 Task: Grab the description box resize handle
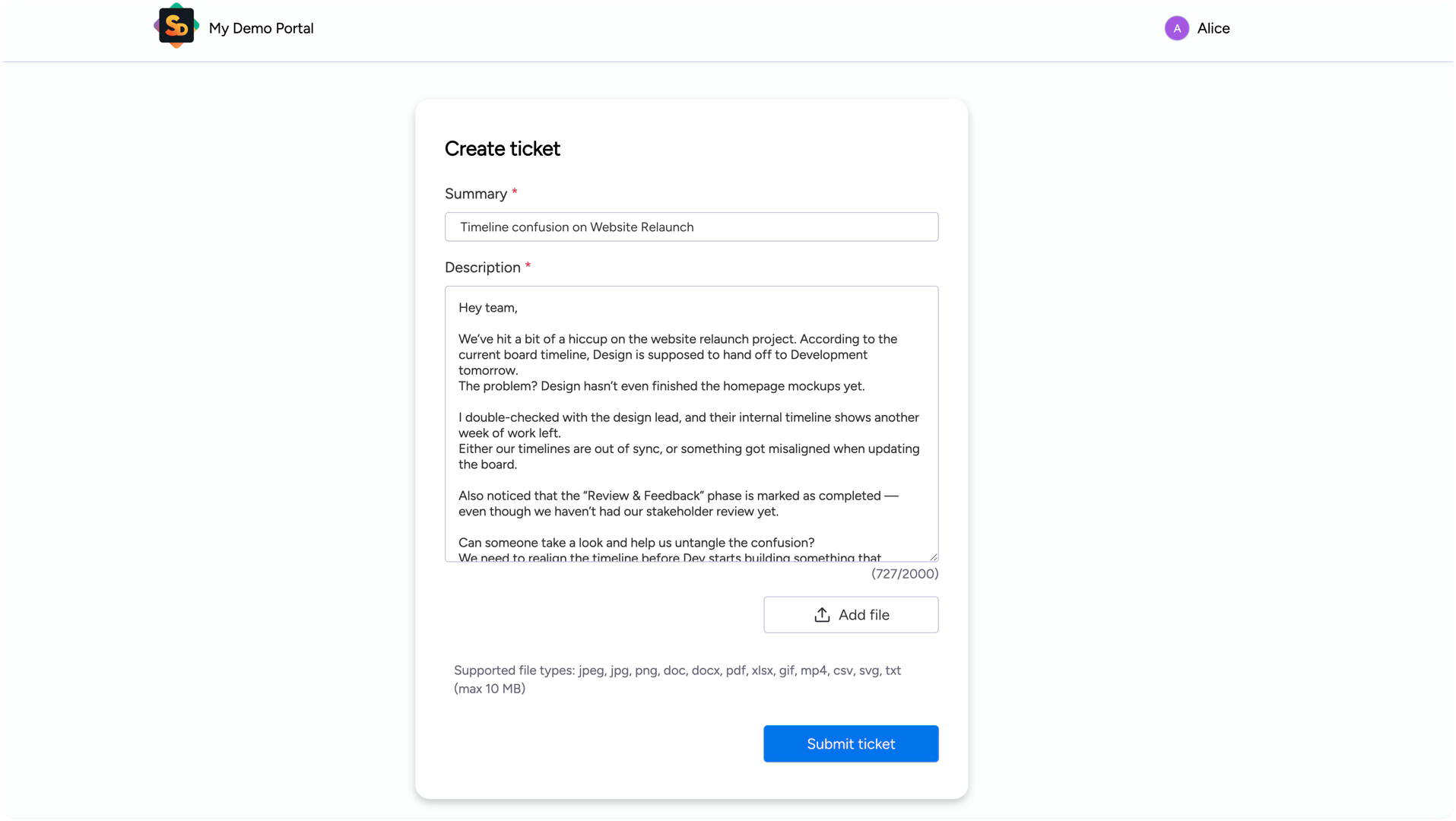[933, 556]
